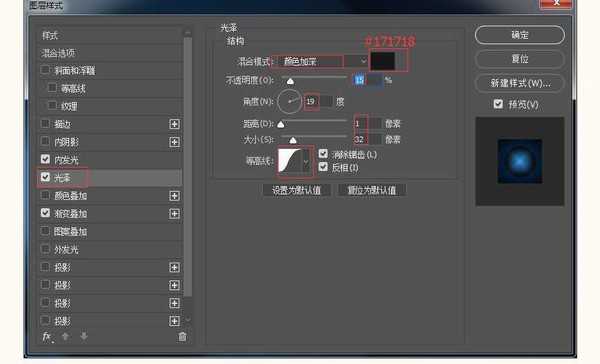Open the fx effects menu icon
Screen dimensions: 600x364
(47, 337)
